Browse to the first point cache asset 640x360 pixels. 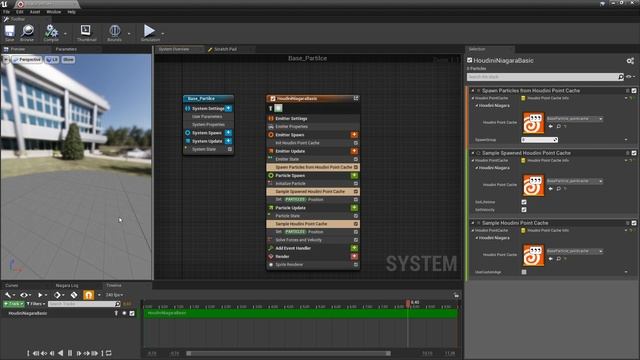pyautogui.click(x=558, y=127)
